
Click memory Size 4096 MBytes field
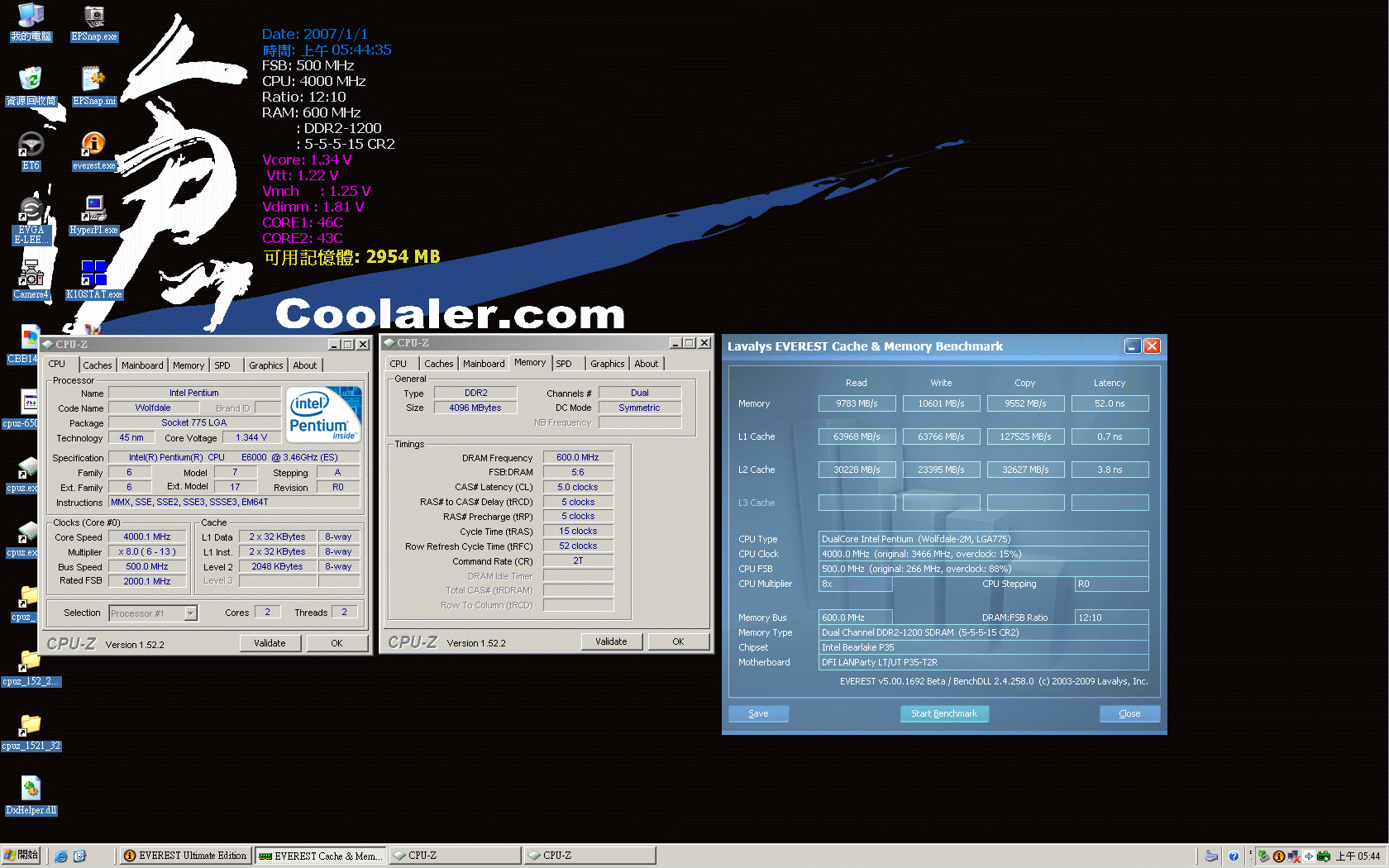(475, 408)
